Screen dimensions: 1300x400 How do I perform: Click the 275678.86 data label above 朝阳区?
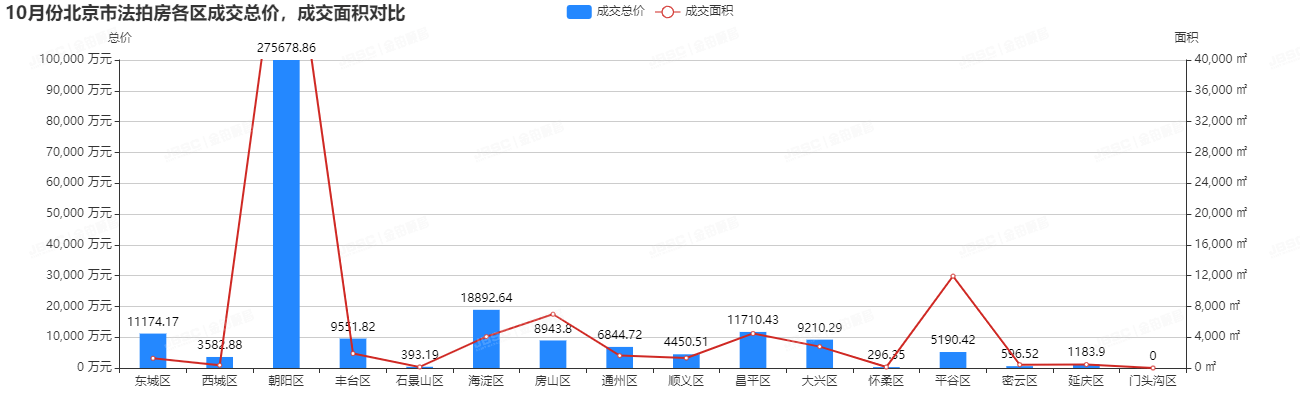pos(286,47)
